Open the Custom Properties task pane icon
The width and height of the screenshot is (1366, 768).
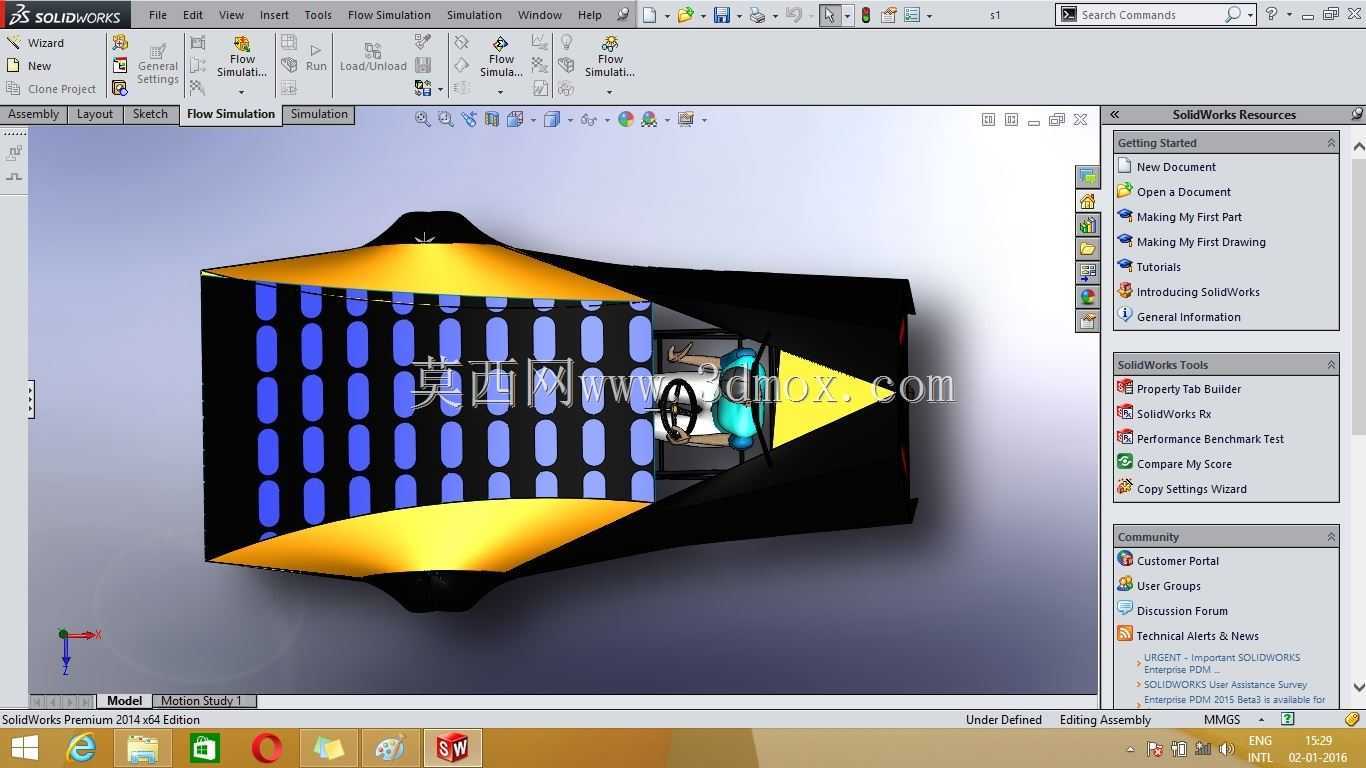point(1087,321)
